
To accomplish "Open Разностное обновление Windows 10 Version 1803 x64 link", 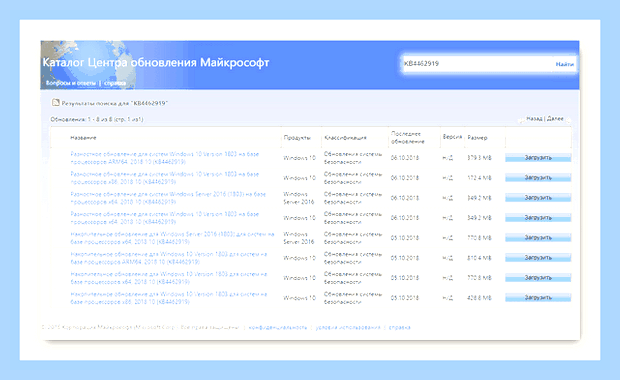I will (x=165, y=218).
